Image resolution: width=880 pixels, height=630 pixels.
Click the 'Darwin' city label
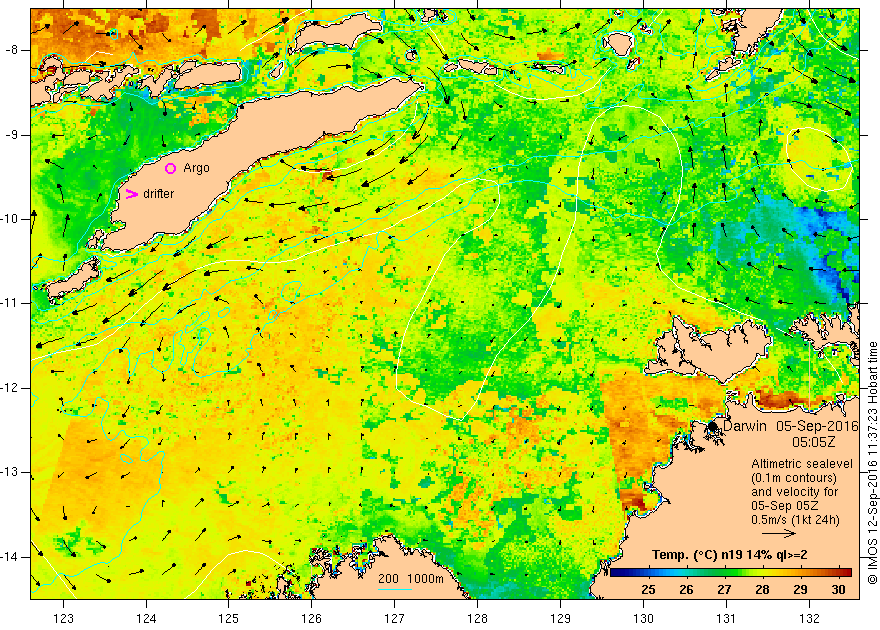click(x=745, y=426)
